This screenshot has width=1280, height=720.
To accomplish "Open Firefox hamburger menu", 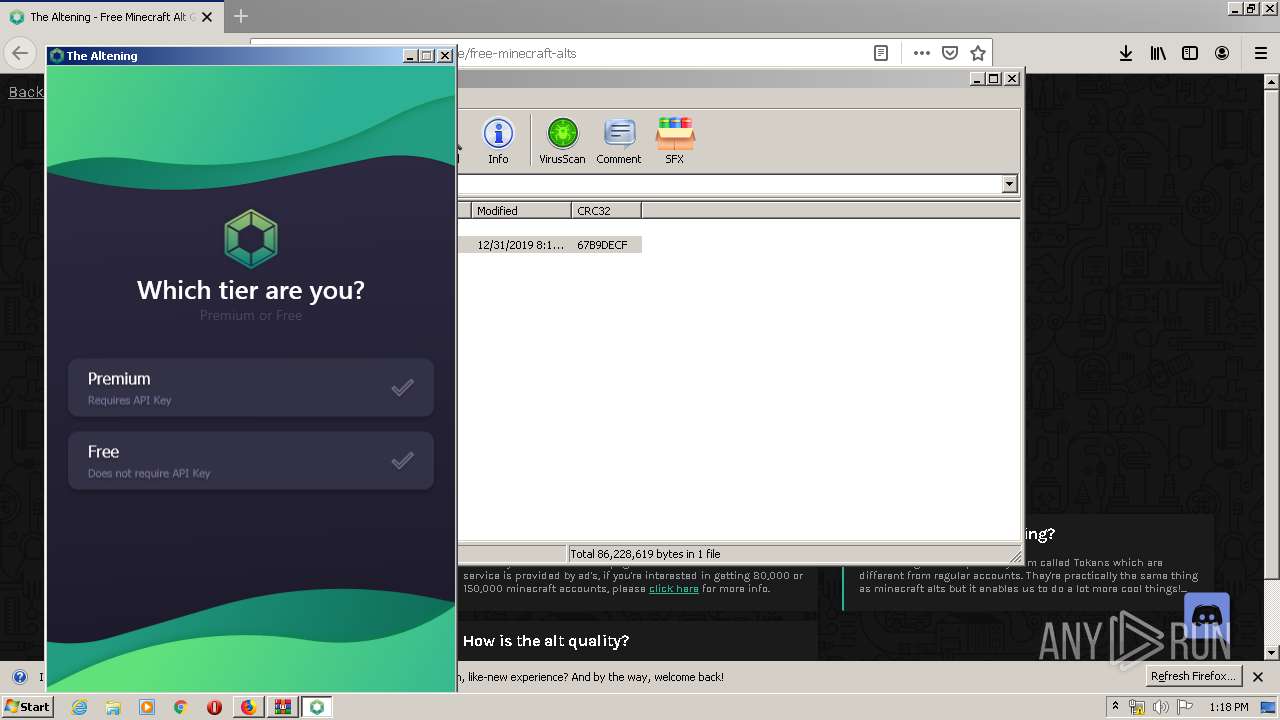I will click(x=1260, y=53).
